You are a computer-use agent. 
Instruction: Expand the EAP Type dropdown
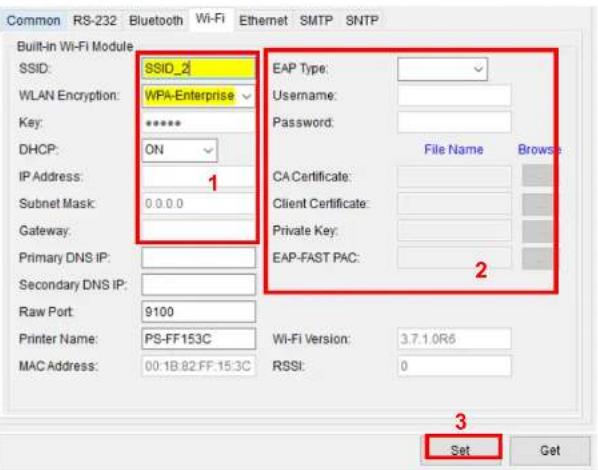tap(442, 69)
